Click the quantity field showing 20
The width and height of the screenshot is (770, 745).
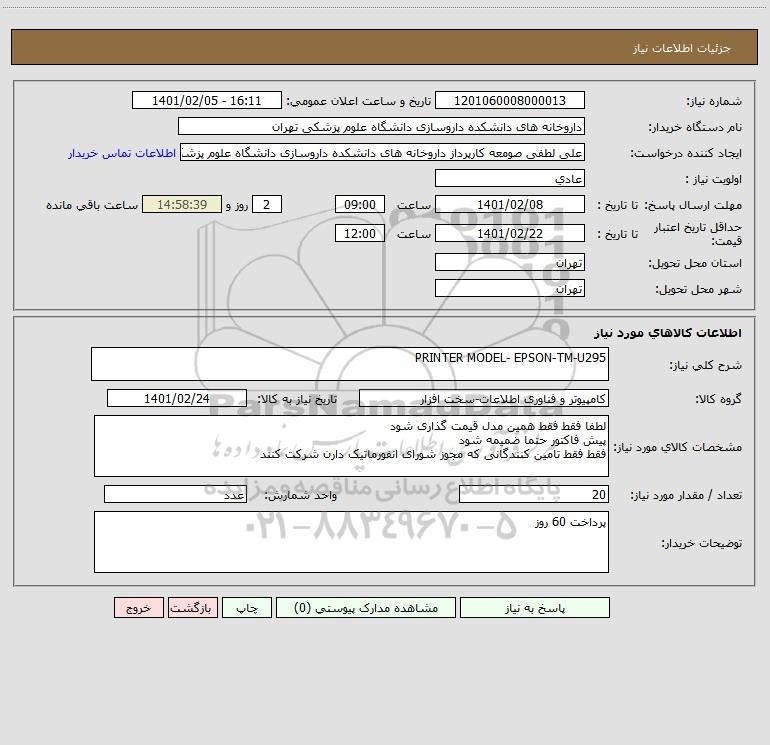tap(534, 494)
